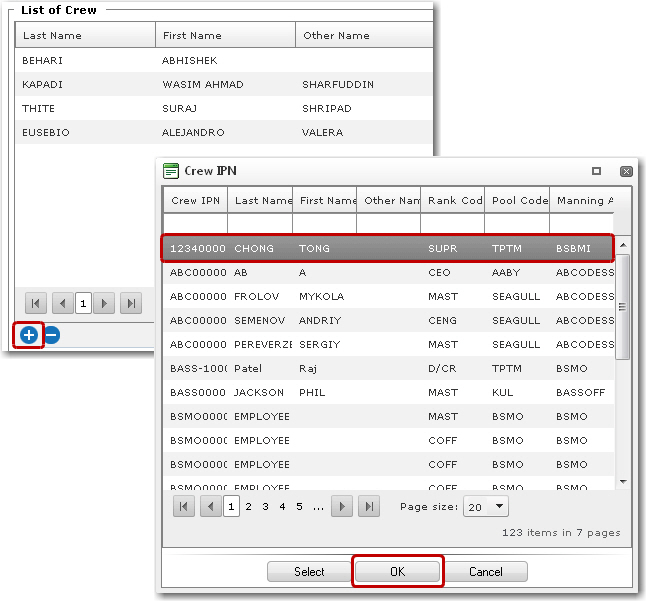
Task: Click the blue minus remove crew icon
Action: tap(51, 335)
